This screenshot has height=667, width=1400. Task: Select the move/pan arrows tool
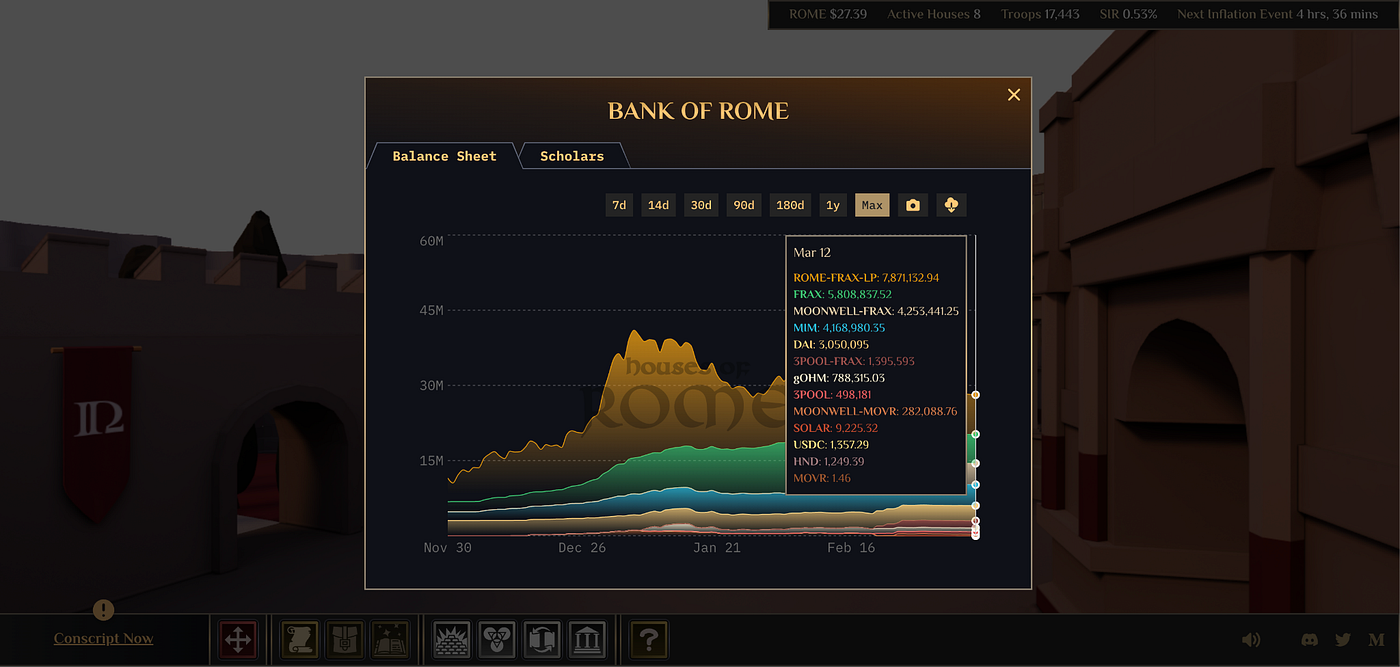coord(238,639)
